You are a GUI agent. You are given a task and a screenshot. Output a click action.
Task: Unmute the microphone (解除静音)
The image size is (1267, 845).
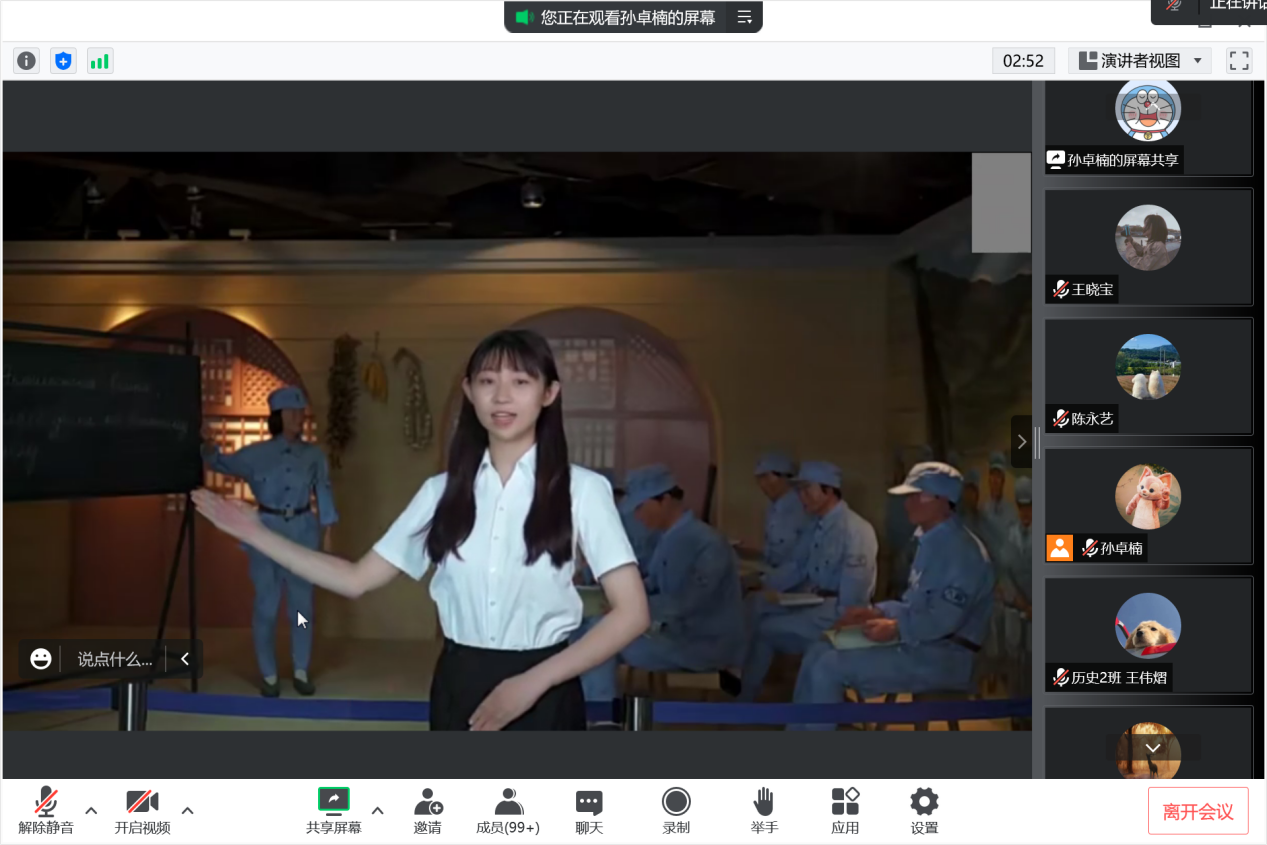46,811
